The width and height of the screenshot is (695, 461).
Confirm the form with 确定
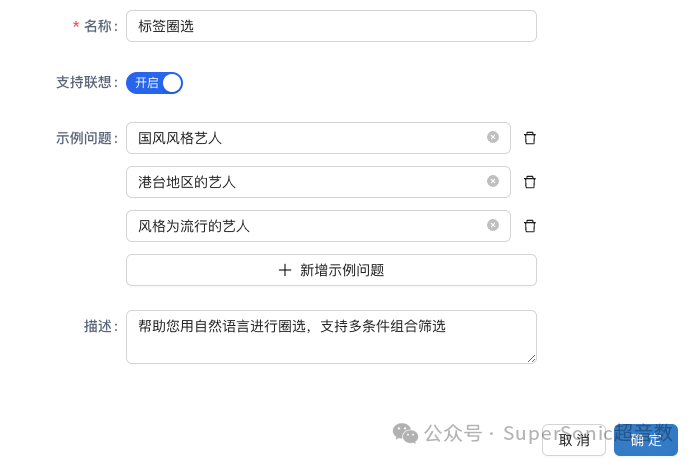point(645,440)
